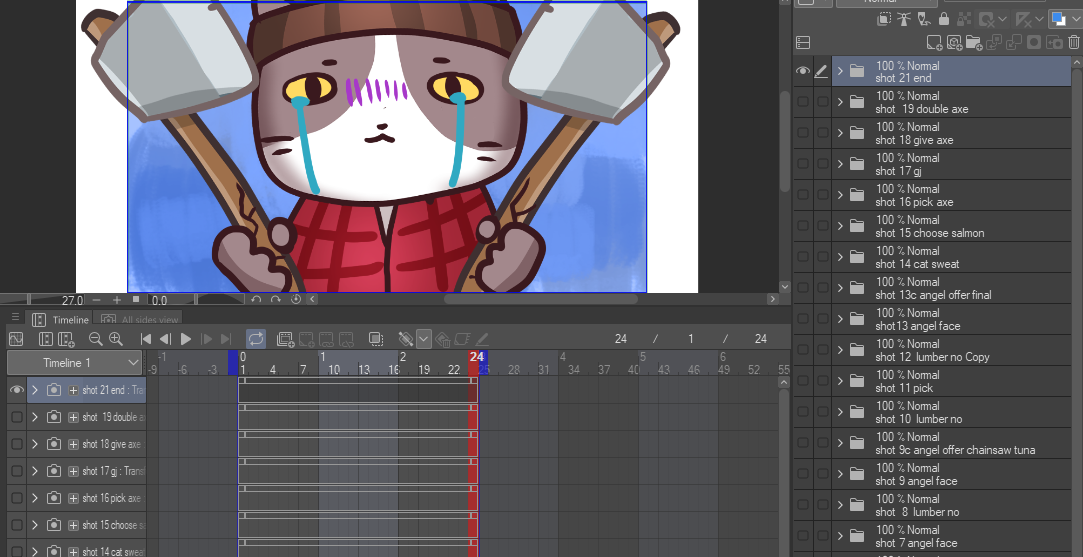Switch to the All sides view tab

tap(140, 320)
